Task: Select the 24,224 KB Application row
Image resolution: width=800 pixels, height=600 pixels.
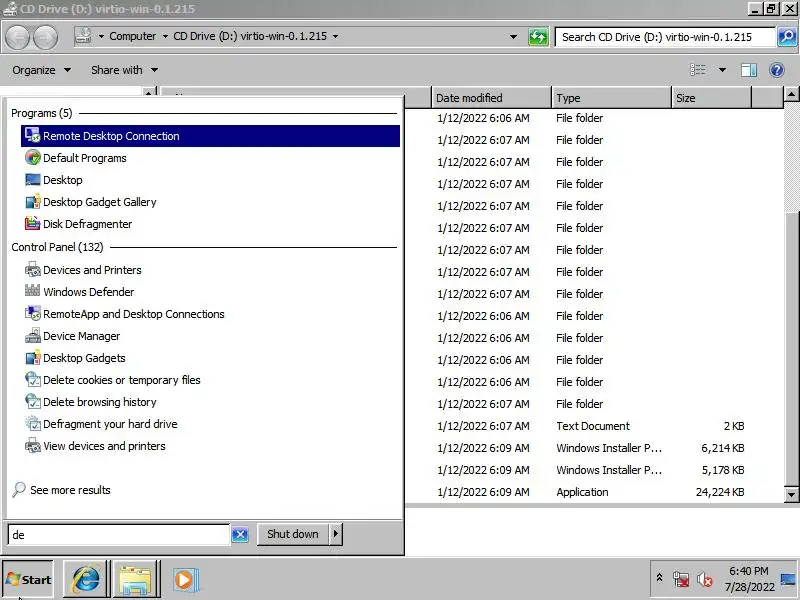Action: 594,492
